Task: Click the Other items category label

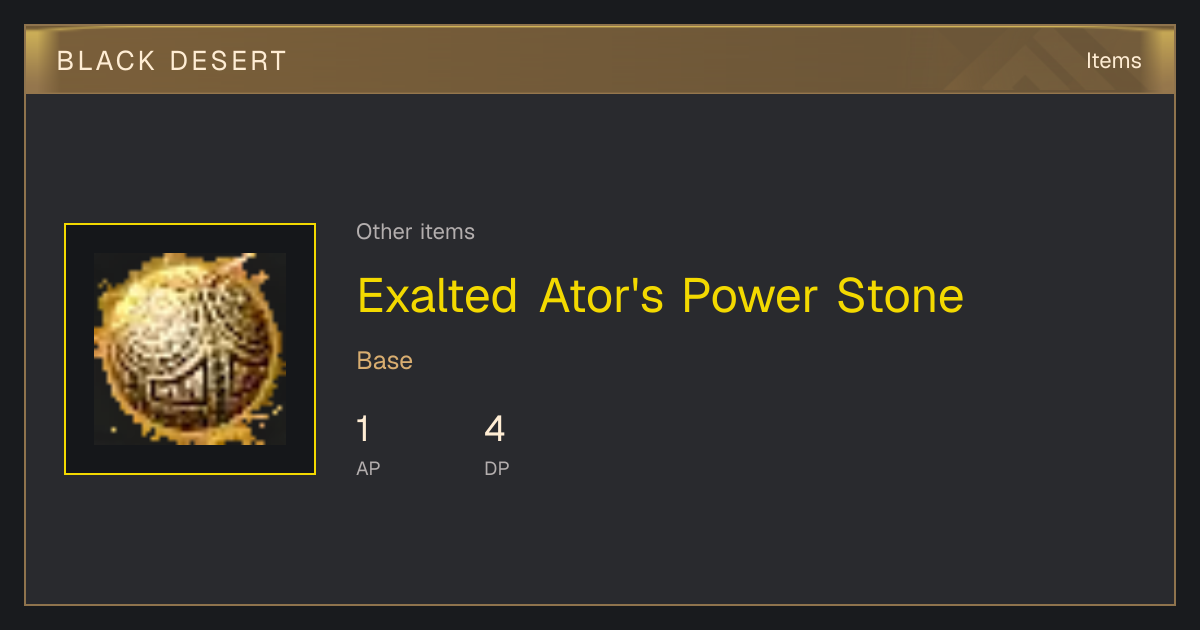Action: click(x=415, y=232)
